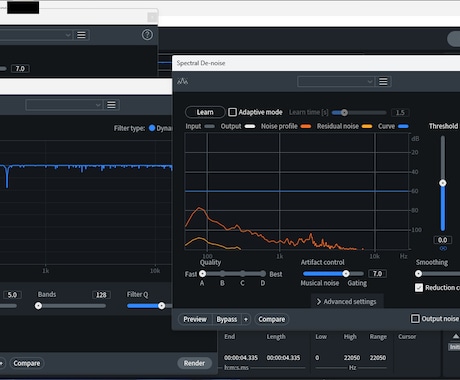
Task: Click Bypass in Spectral De-noise
Action: [227, 319]
